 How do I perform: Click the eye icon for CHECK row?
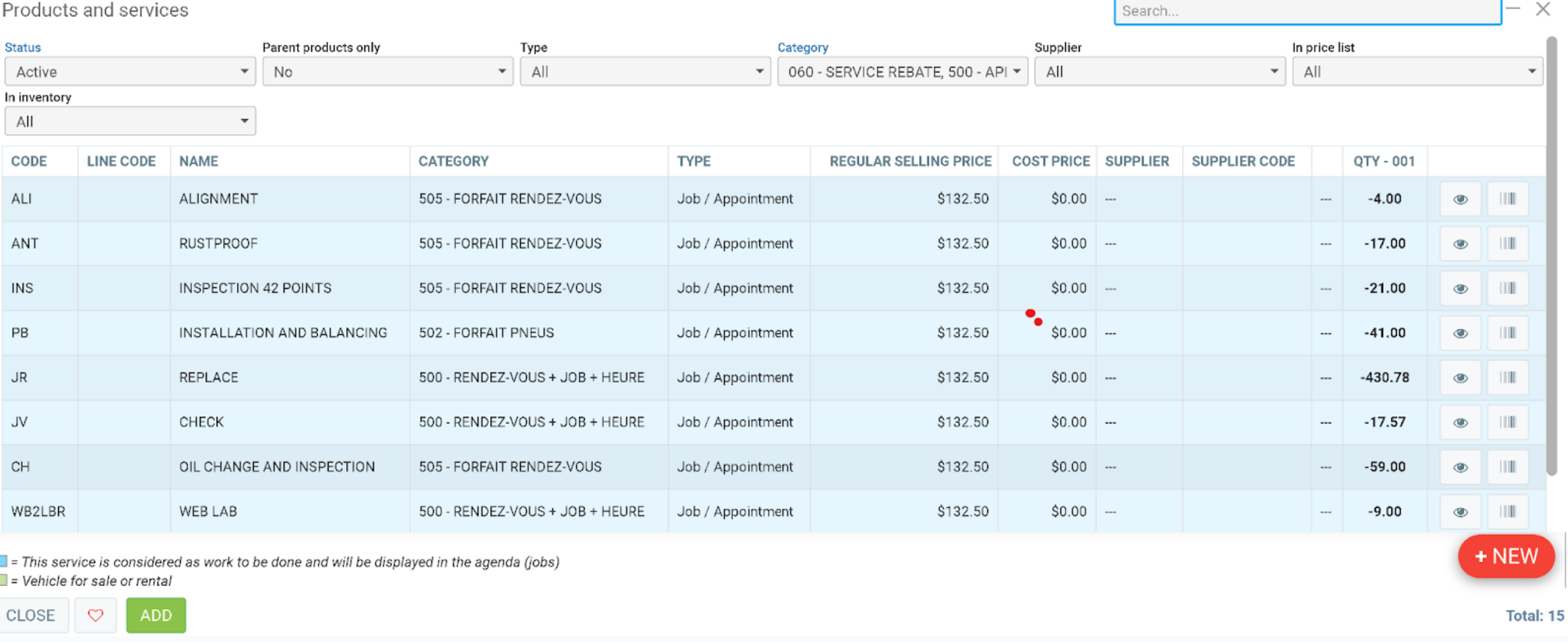1460,423
